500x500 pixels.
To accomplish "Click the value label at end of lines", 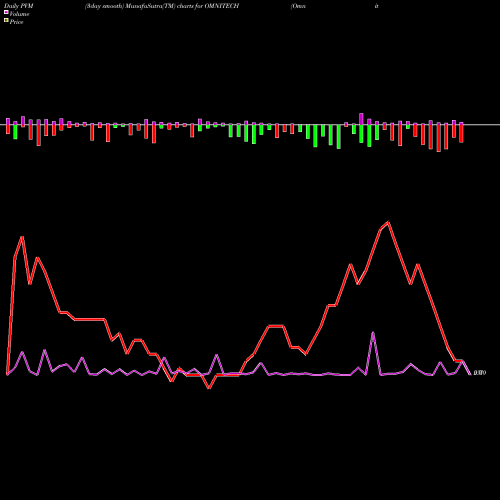I will tap(480, 373).
